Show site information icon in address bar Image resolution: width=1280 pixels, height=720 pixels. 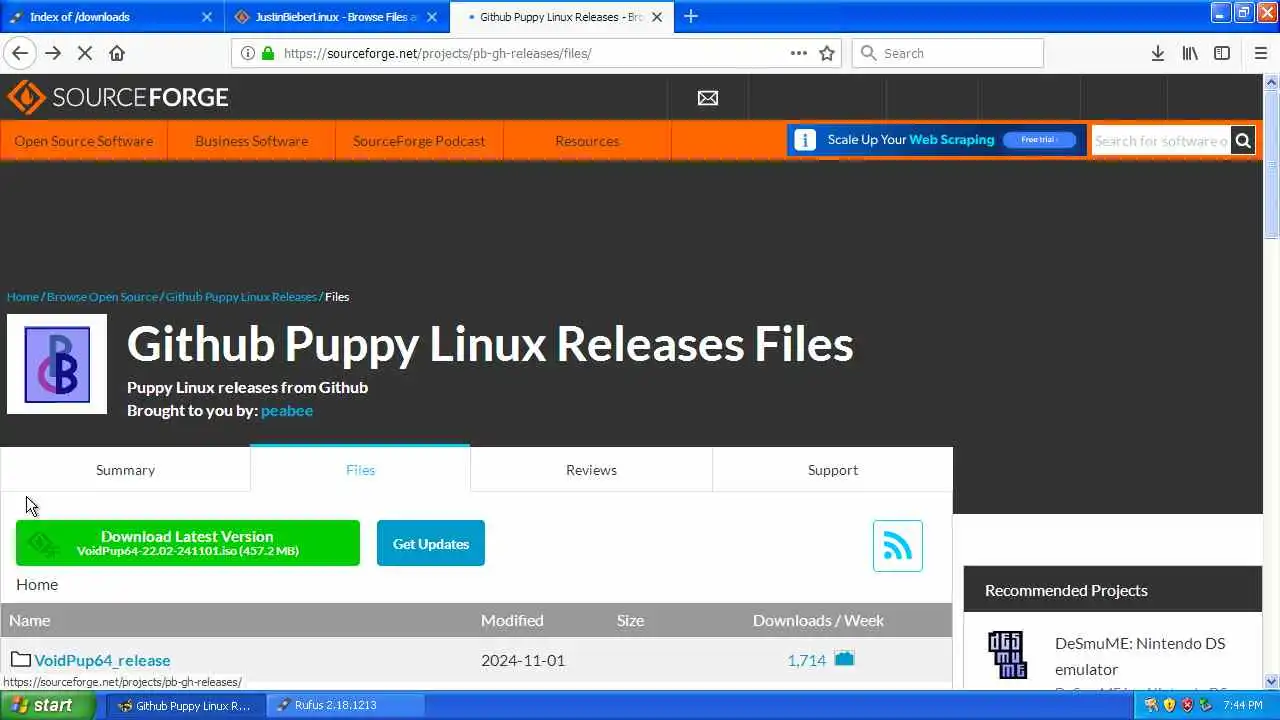248,53
